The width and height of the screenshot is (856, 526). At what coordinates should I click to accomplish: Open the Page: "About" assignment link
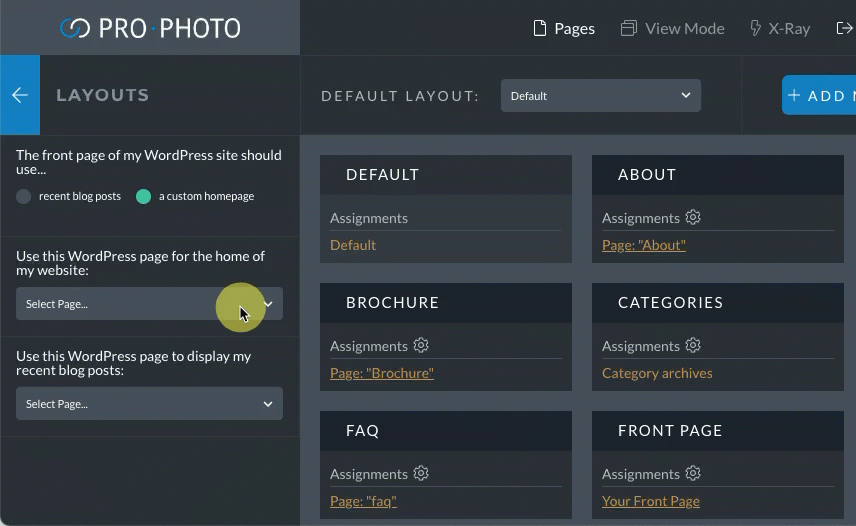644,246
